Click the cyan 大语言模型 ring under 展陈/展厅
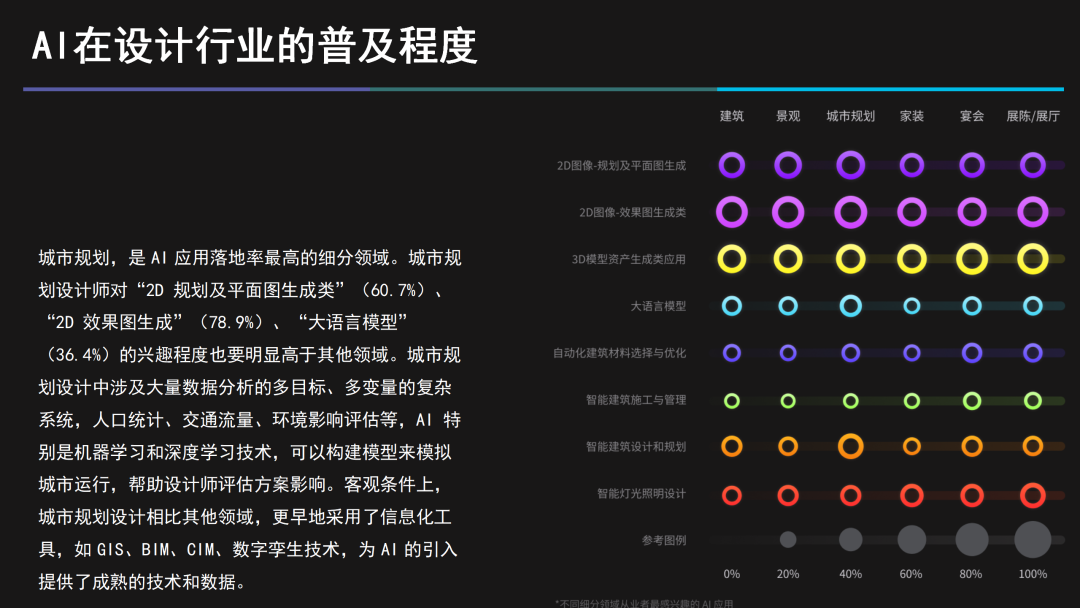Screen dimensions: 1080x608 click(x=1032, y=306)
